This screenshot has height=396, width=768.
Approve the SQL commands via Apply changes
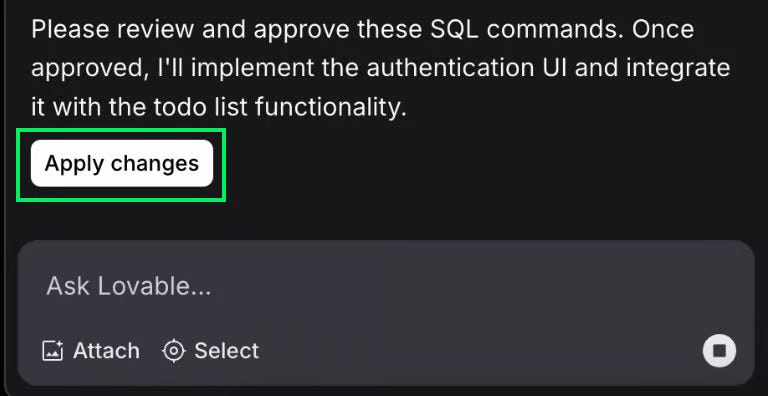pyautogui.click(x=122, y=163)
